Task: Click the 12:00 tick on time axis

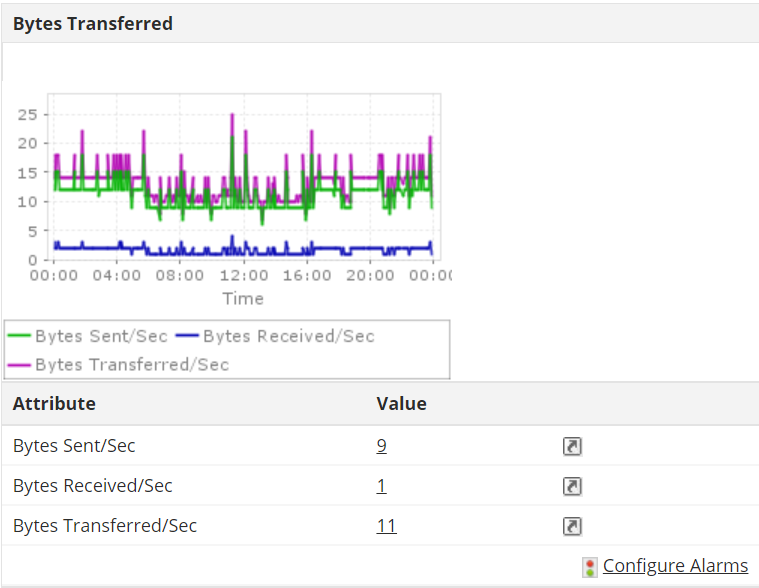Action: (x=243, y=275)
